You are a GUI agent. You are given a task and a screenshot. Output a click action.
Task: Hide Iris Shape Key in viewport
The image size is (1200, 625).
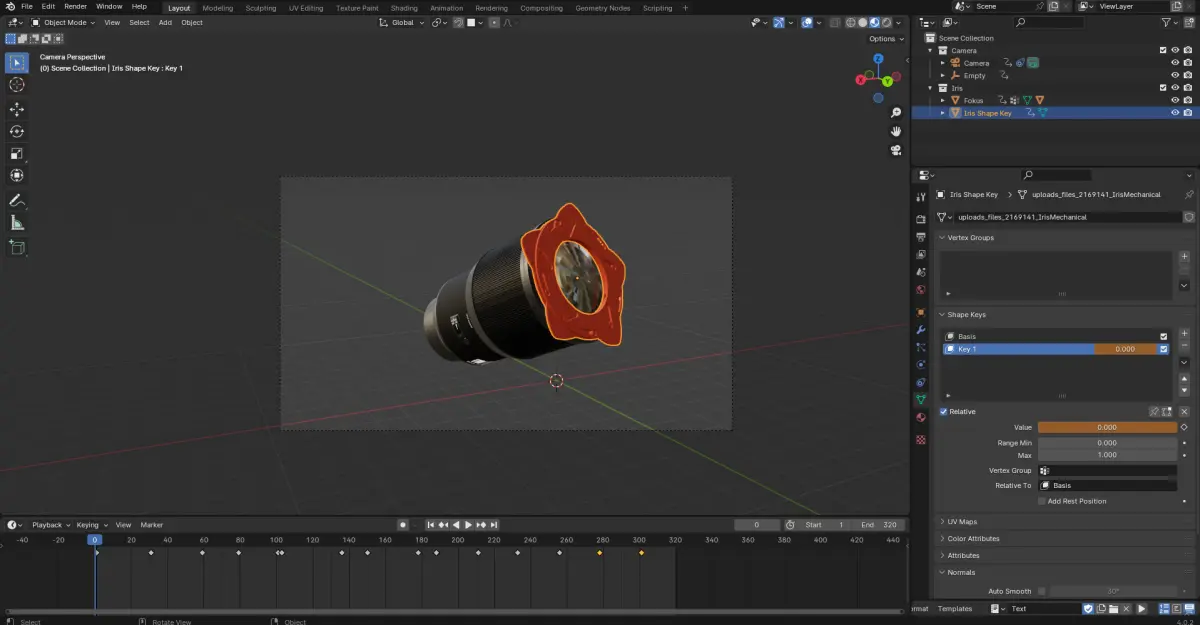[1175, 113]
